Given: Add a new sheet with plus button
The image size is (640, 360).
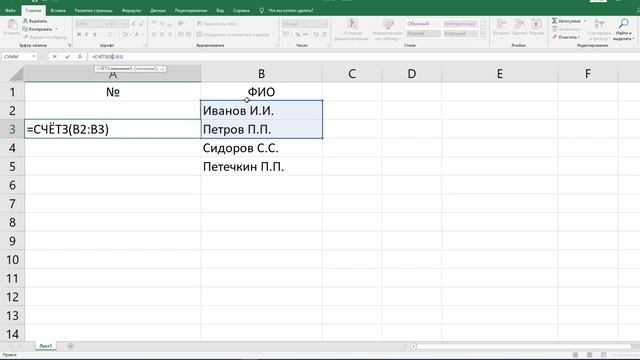Looking at the screenshot, I should (70, 346).
